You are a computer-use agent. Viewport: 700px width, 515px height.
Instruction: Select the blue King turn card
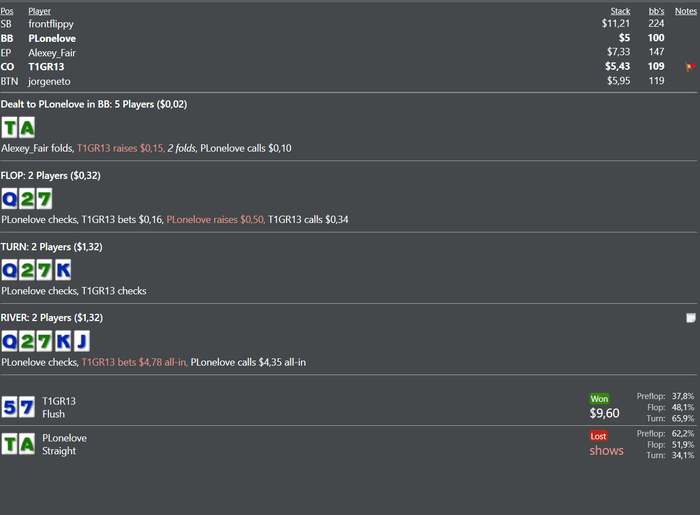pyautogui.click(x=63, y=270)
